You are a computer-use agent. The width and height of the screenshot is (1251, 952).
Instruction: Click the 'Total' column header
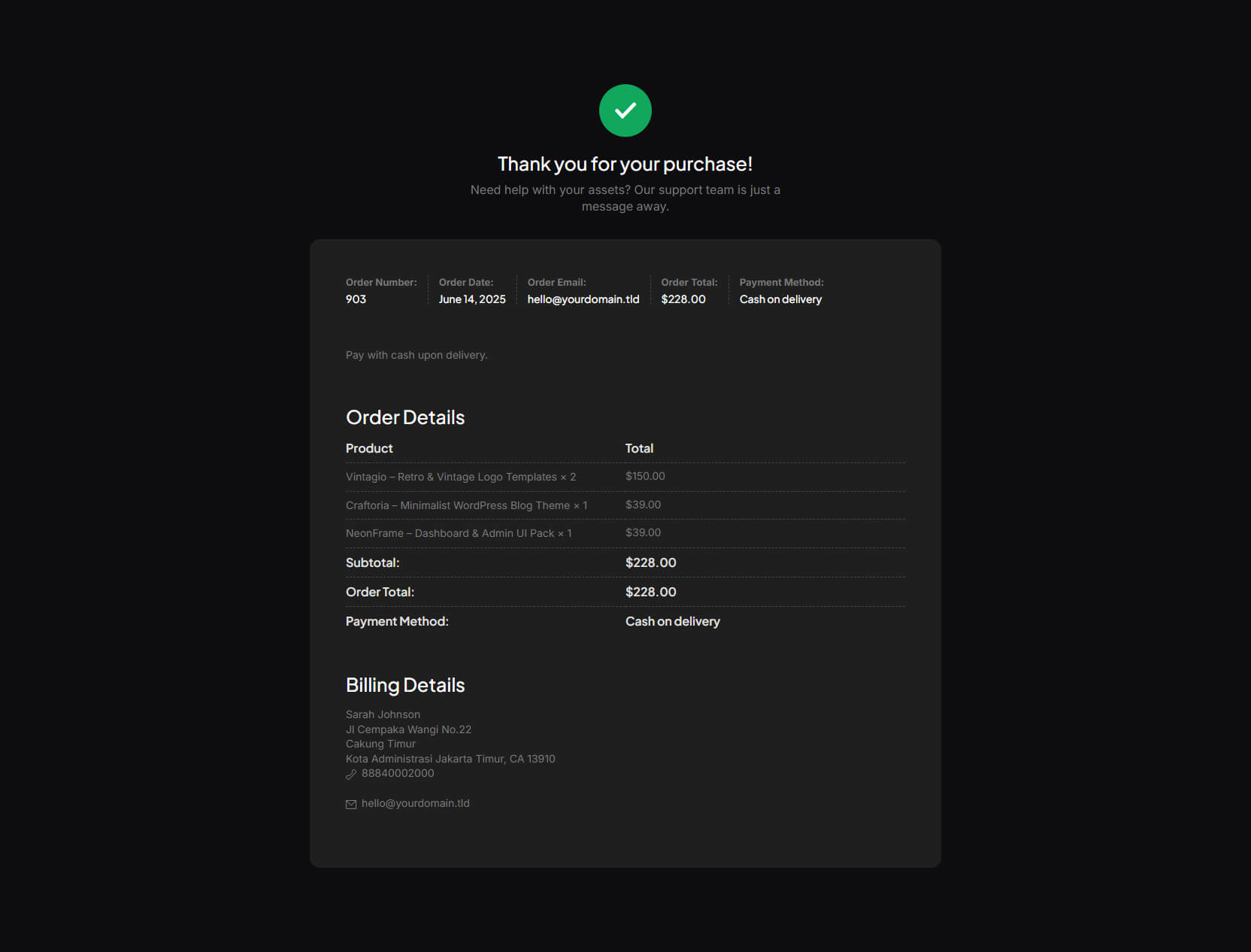[639, 448]
